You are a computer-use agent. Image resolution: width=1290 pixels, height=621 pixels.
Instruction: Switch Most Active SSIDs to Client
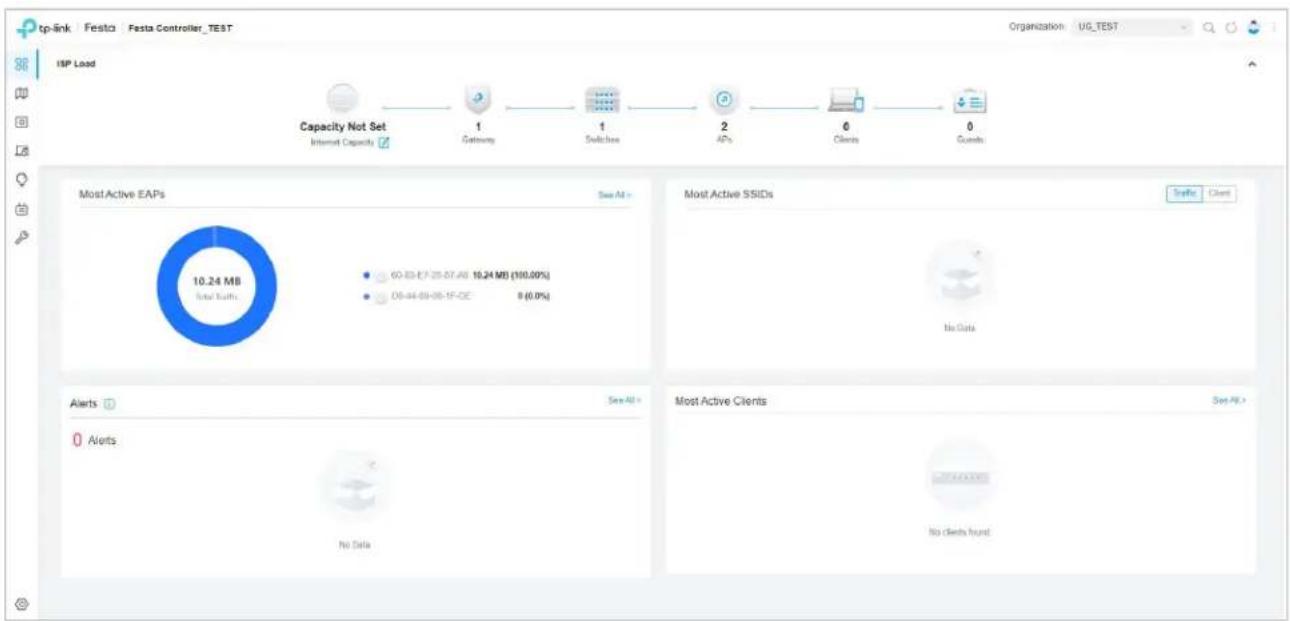click(1219, 194)
